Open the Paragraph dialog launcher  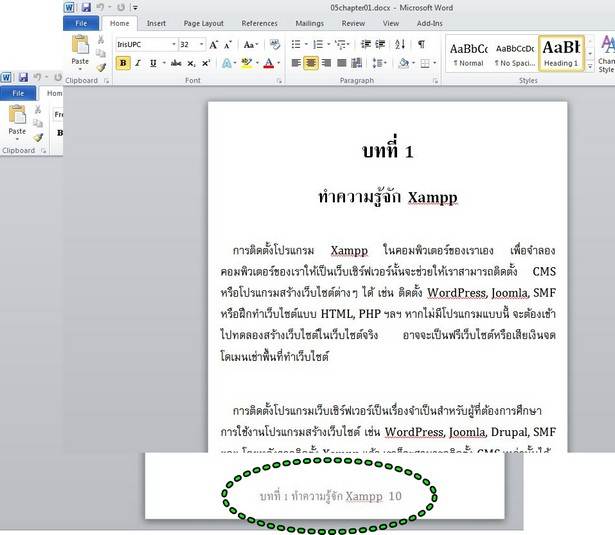435,81
